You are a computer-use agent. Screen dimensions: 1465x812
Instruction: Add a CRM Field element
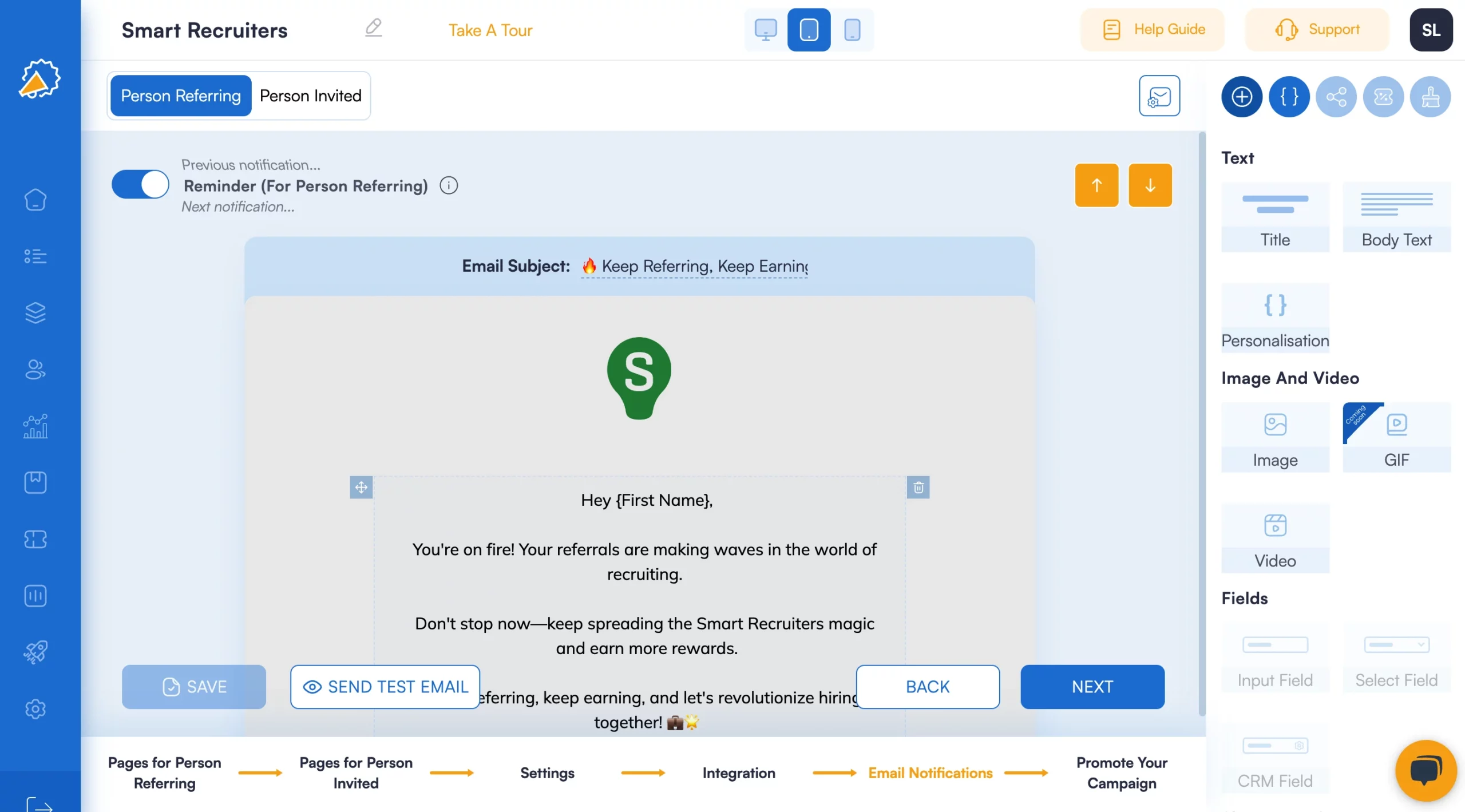[1275, 759]
